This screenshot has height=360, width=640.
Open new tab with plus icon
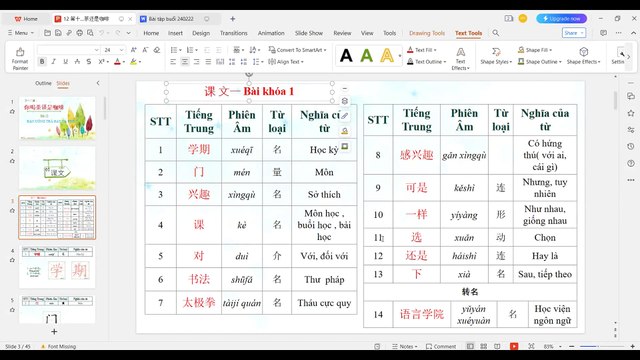[x=233, y=19]
